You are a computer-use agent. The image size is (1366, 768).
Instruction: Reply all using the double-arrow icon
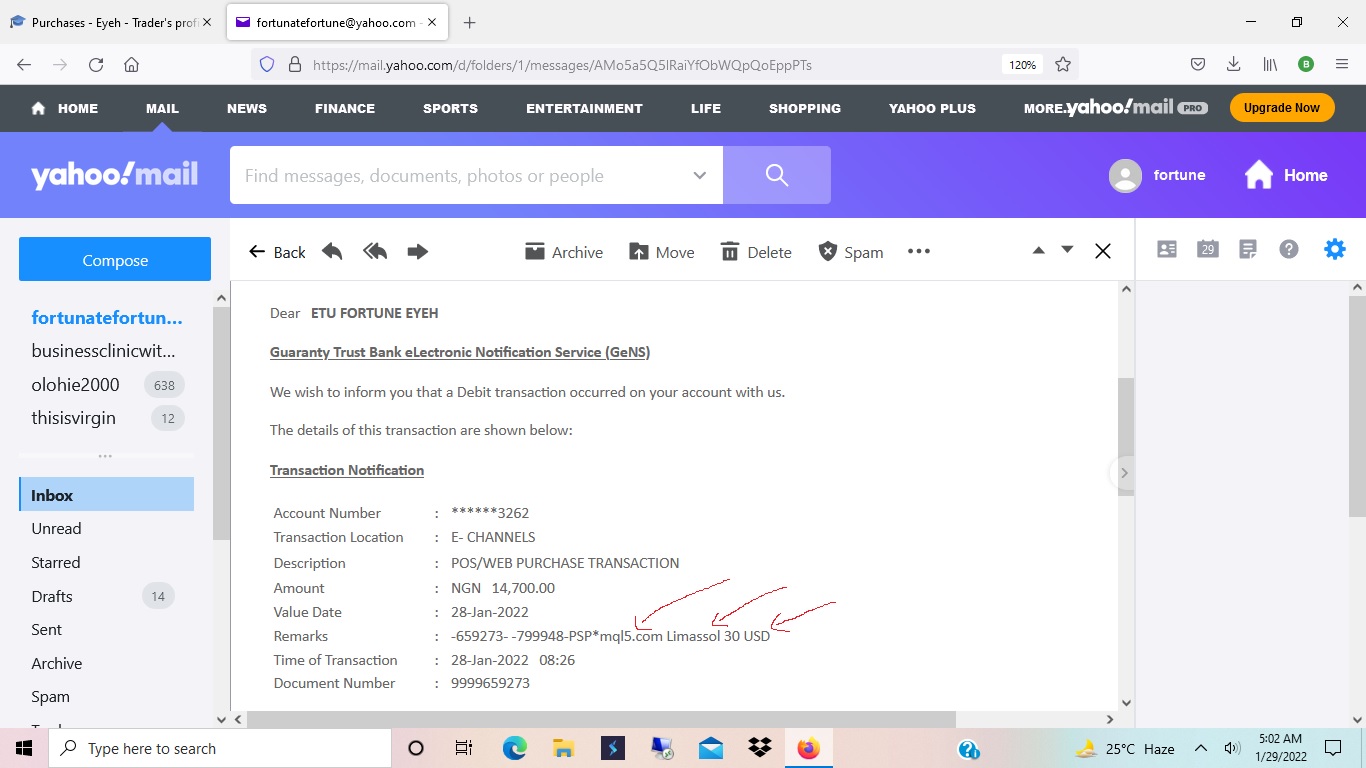pos(375,252)
